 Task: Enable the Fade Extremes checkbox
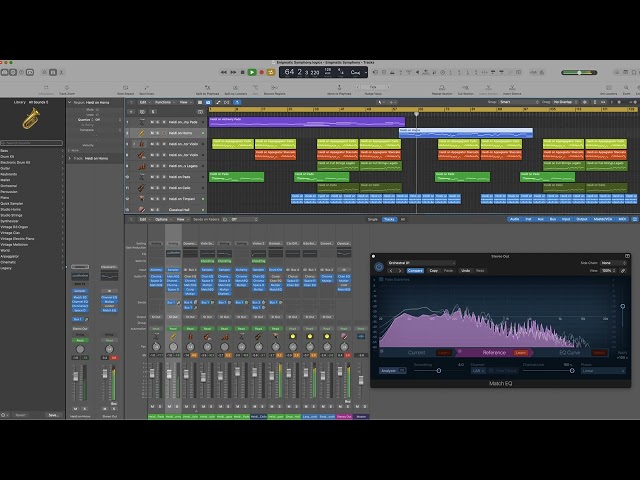(x=381, y=280)
